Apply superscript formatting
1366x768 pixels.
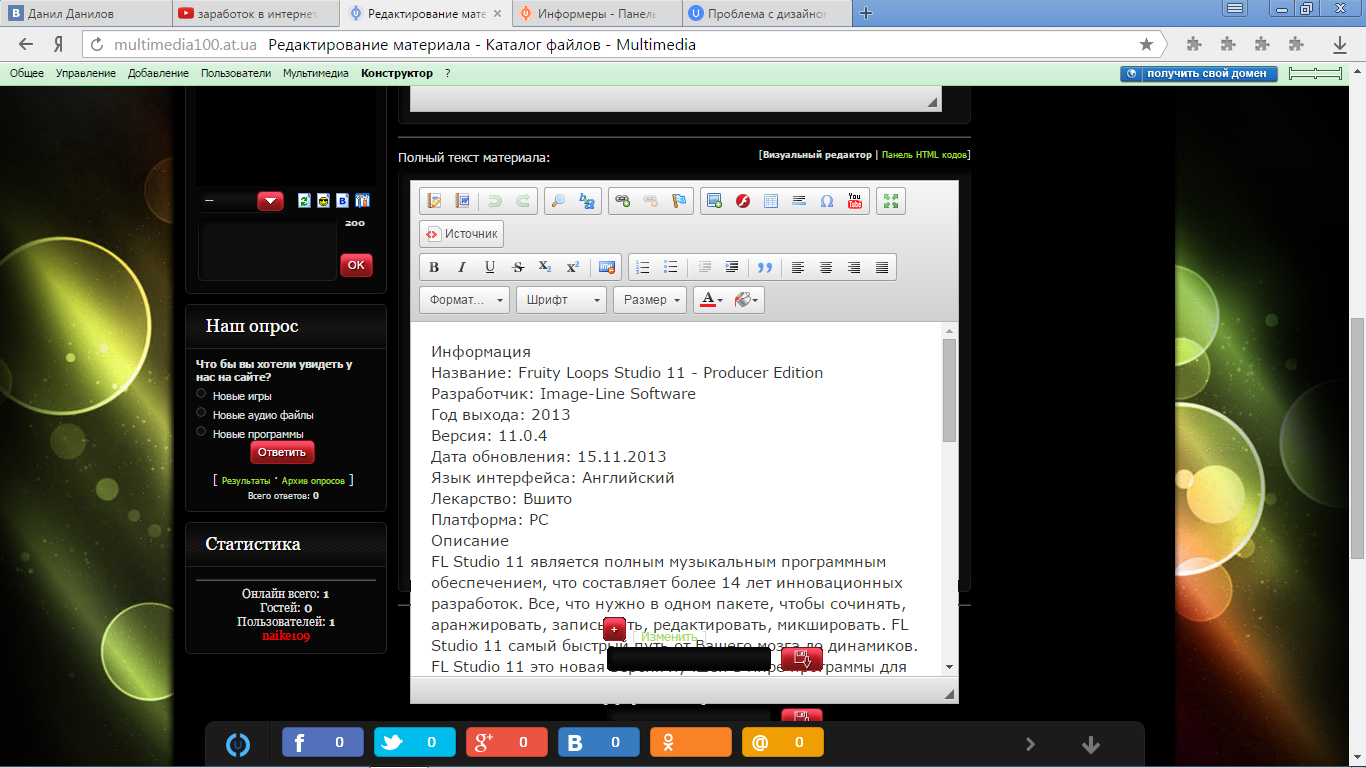click(x=573, y=267)
